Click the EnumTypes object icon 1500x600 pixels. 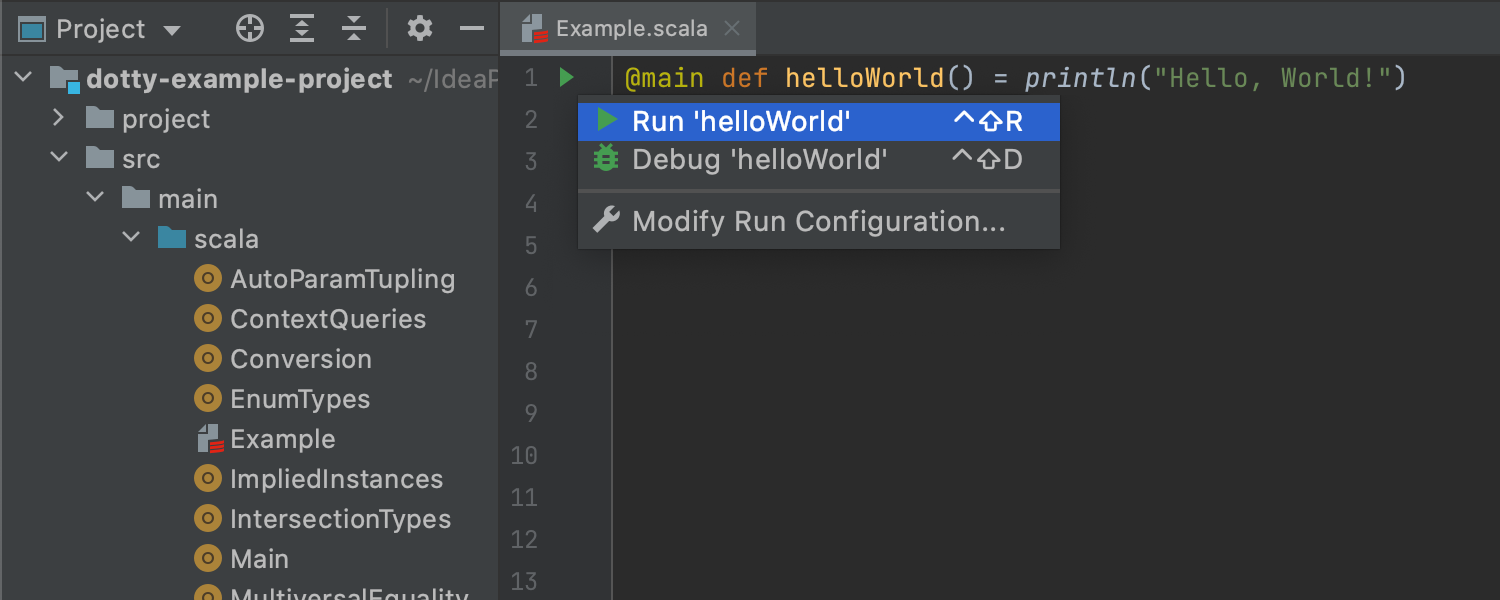pos(207,399)
